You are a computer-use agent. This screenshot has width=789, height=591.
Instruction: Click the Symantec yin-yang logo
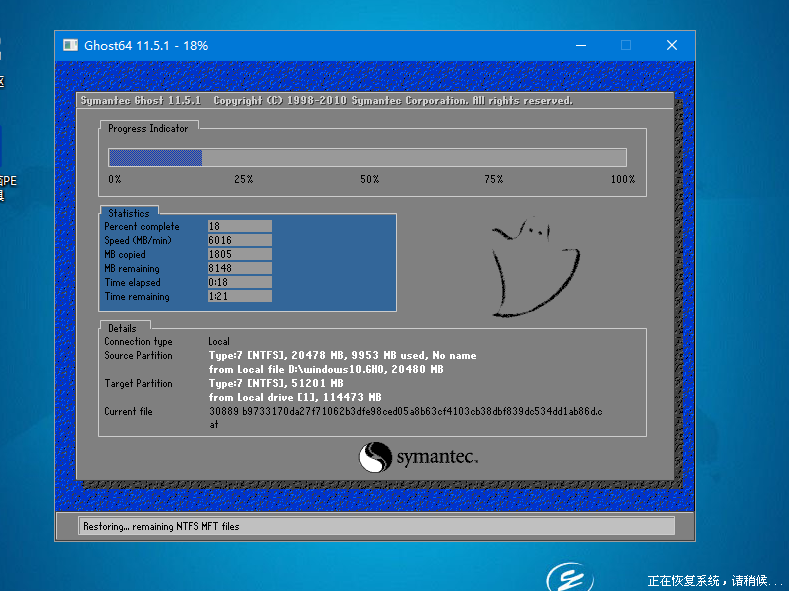pos(375,457)
